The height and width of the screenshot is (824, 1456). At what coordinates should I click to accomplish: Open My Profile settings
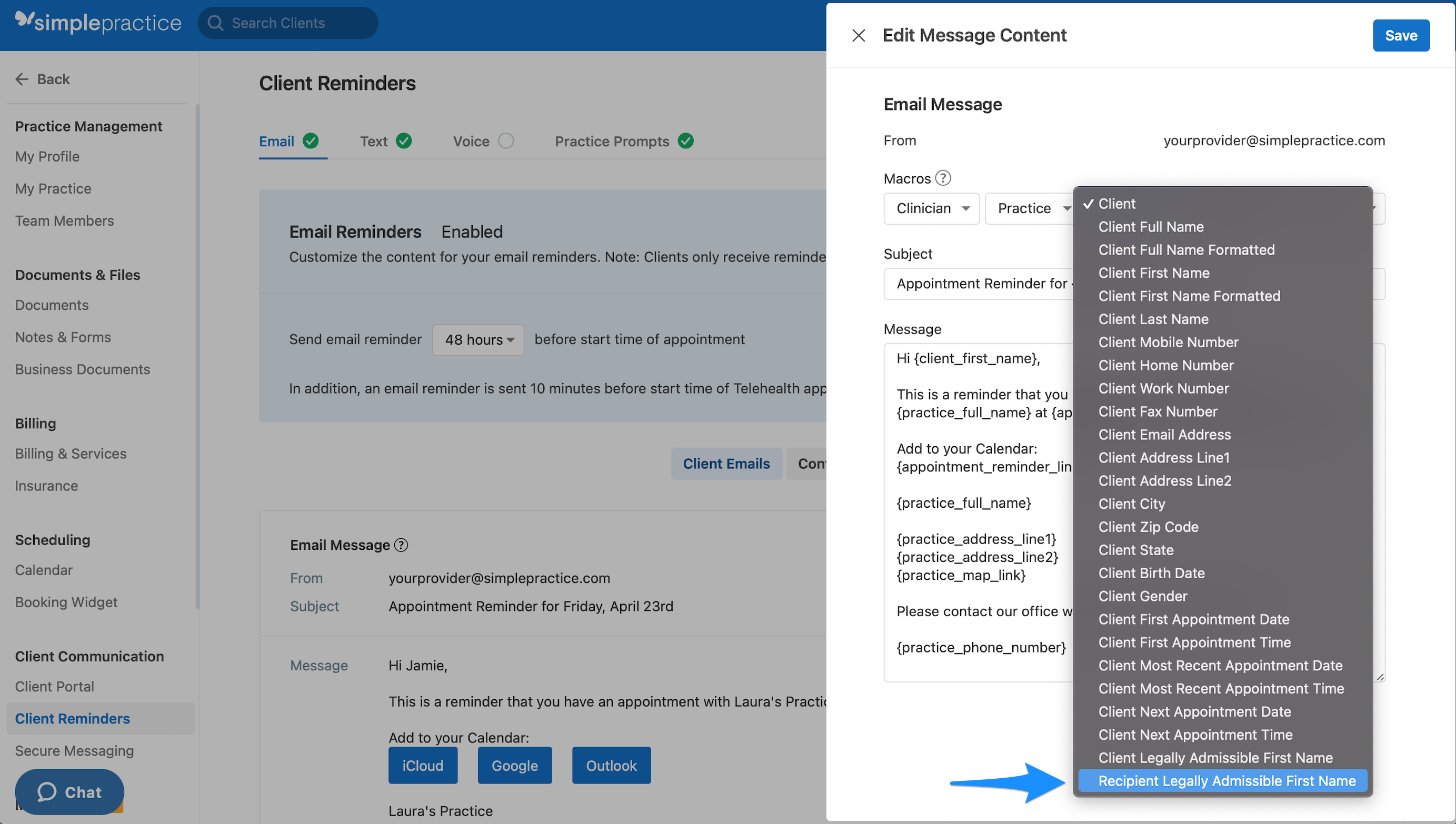tap(47, 157)
